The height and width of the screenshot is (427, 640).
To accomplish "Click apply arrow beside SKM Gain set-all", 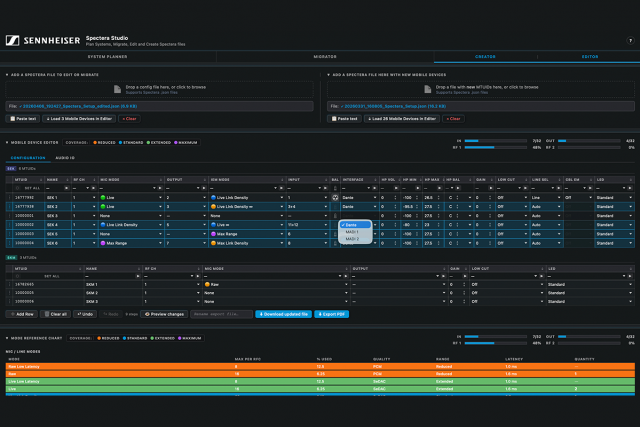I will click(x=464, y=276).
